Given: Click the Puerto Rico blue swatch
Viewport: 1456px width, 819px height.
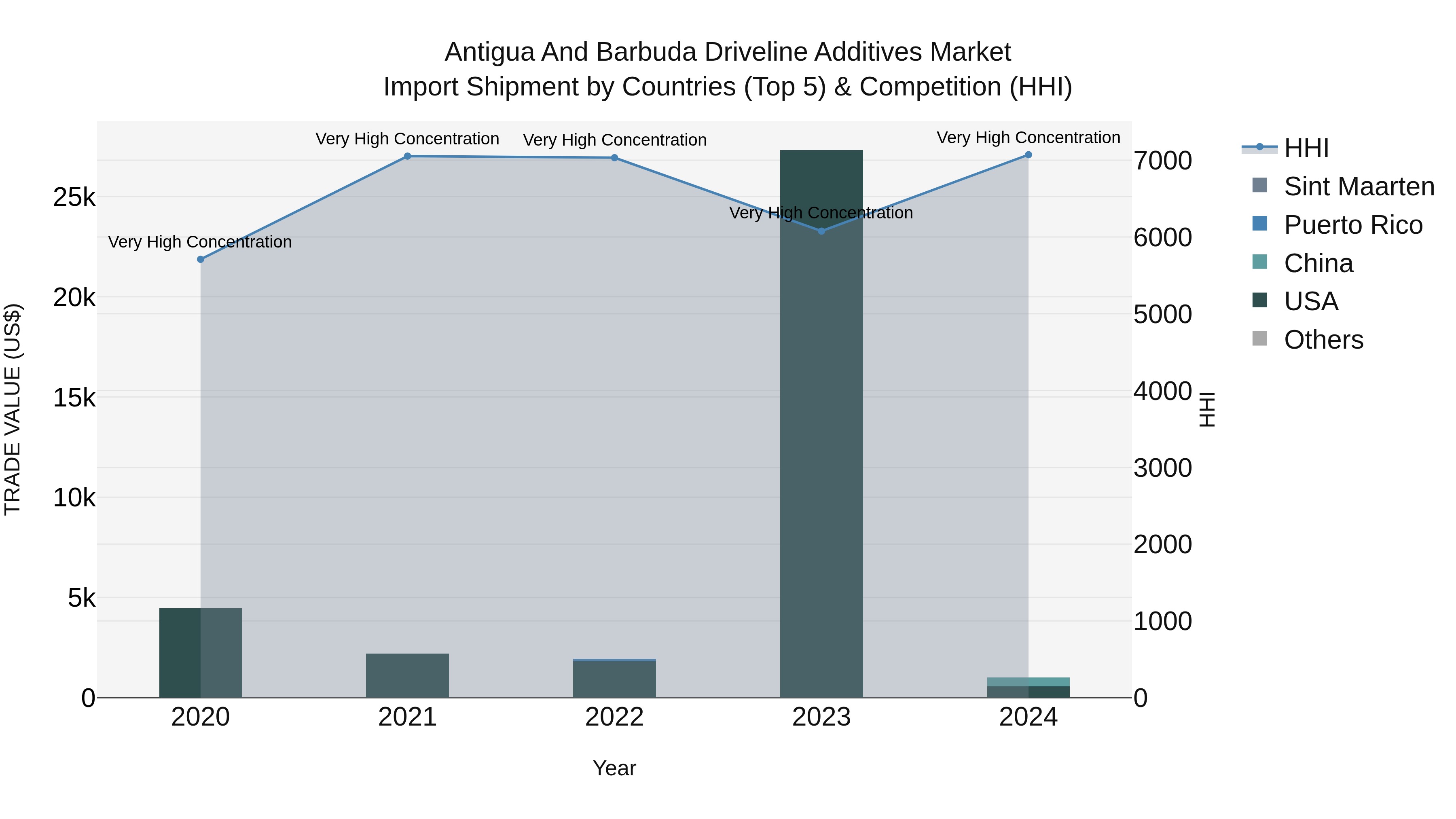Looking at the screenshot, I should (x=1260, y=224).
